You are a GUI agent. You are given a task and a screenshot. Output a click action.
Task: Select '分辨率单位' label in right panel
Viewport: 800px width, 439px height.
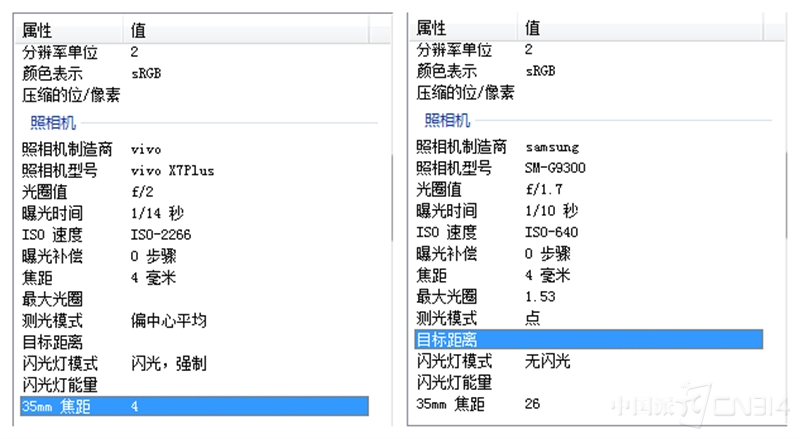click(x=454, y=50)
